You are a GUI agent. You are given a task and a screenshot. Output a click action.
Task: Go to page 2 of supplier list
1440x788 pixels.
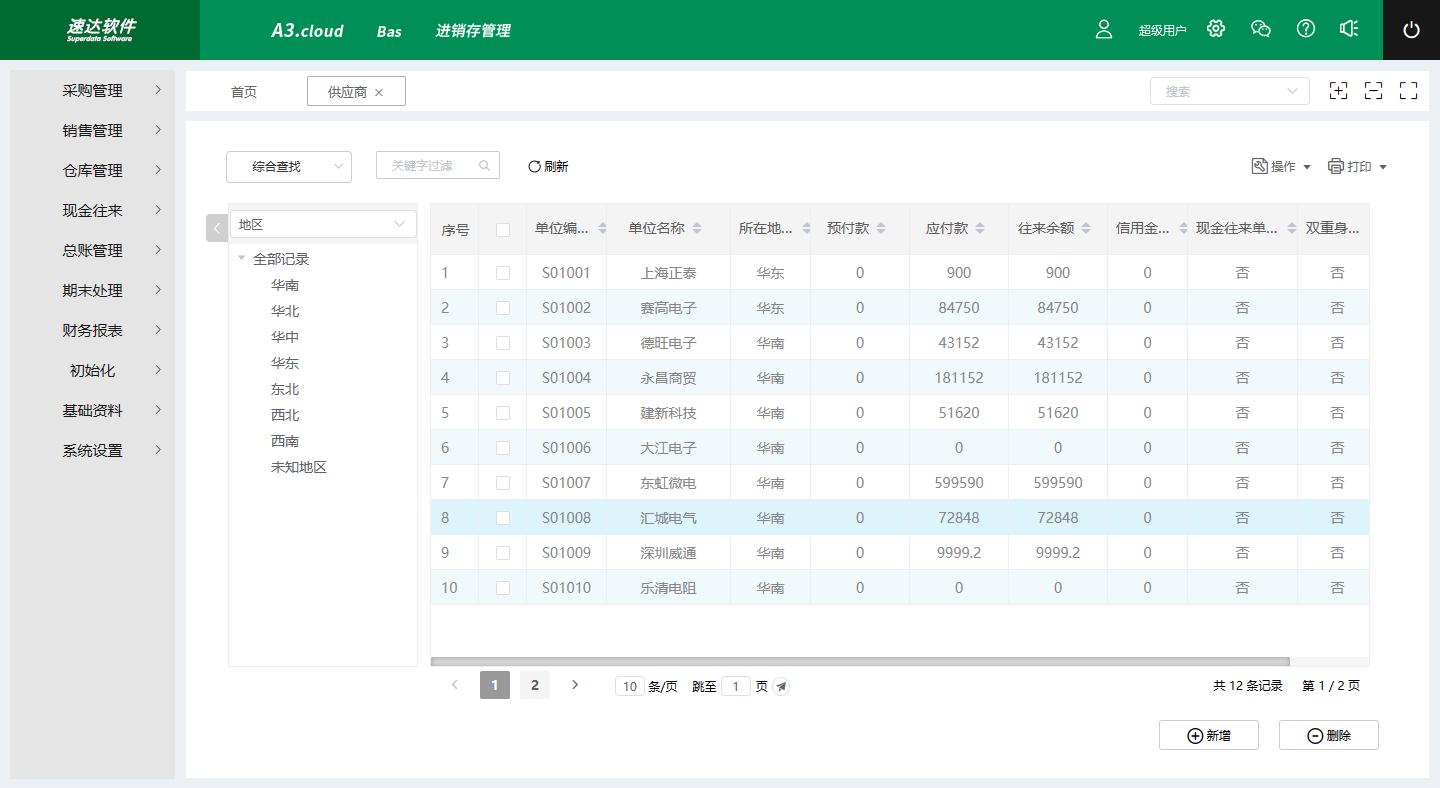[x=534, y=685]
